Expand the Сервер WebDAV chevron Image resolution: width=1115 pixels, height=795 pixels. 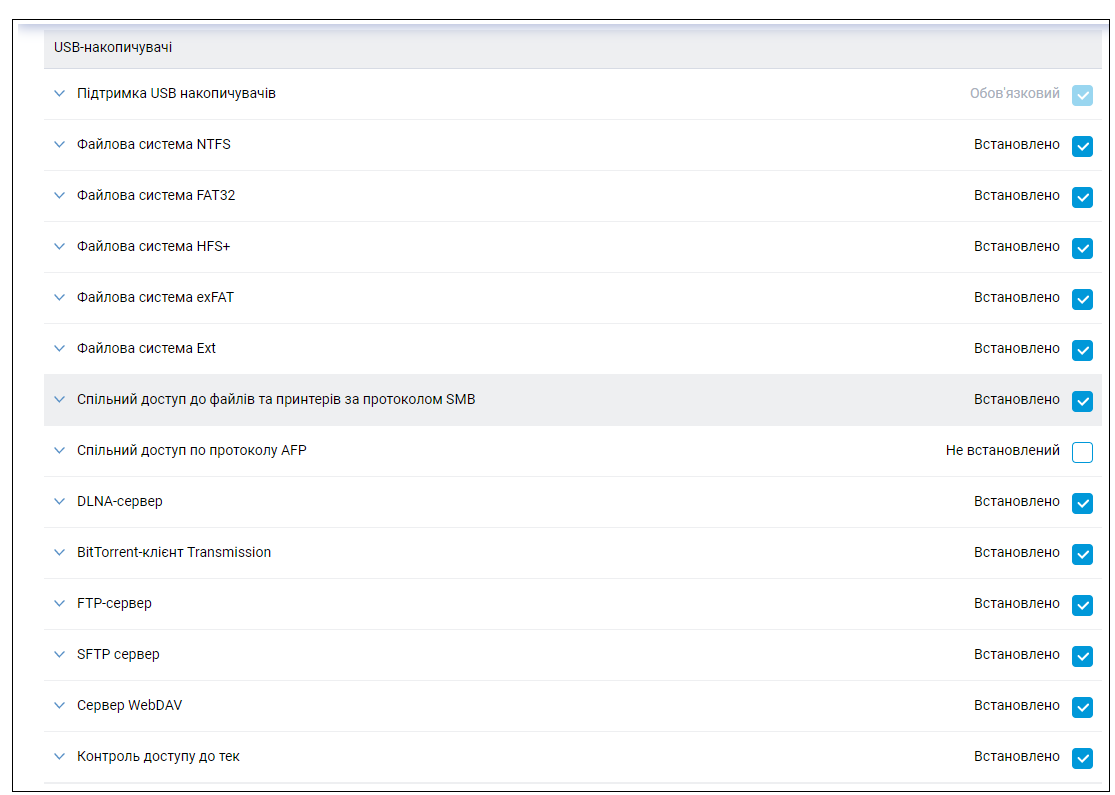(59, 706)
